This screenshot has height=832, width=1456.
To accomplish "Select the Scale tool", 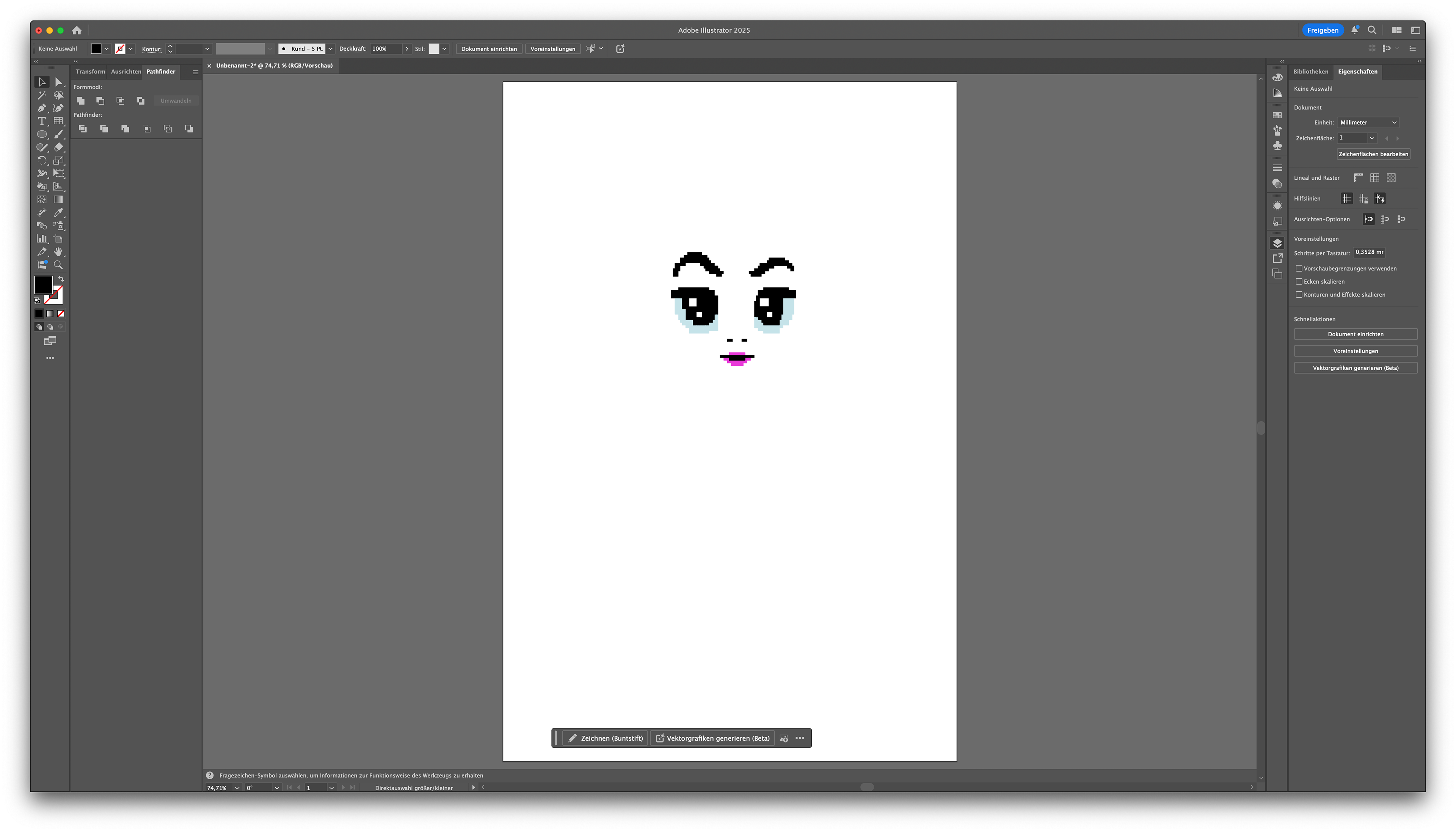I will tap(58, 160).
